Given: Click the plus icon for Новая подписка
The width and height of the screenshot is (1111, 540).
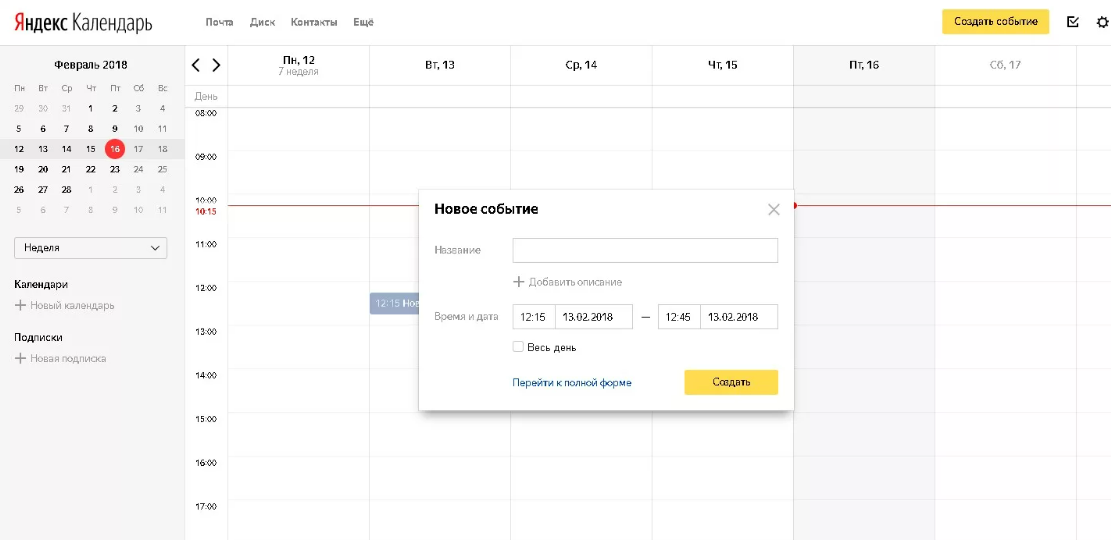Looking at the screenshot, I should coord(20,359).
